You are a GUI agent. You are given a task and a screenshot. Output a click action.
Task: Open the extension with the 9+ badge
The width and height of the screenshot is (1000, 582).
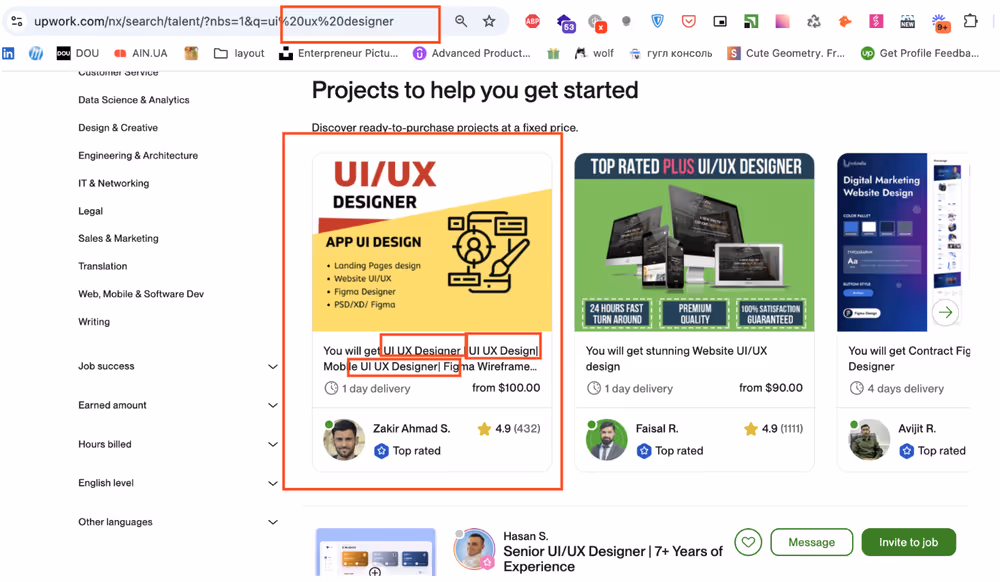[940, 23]
